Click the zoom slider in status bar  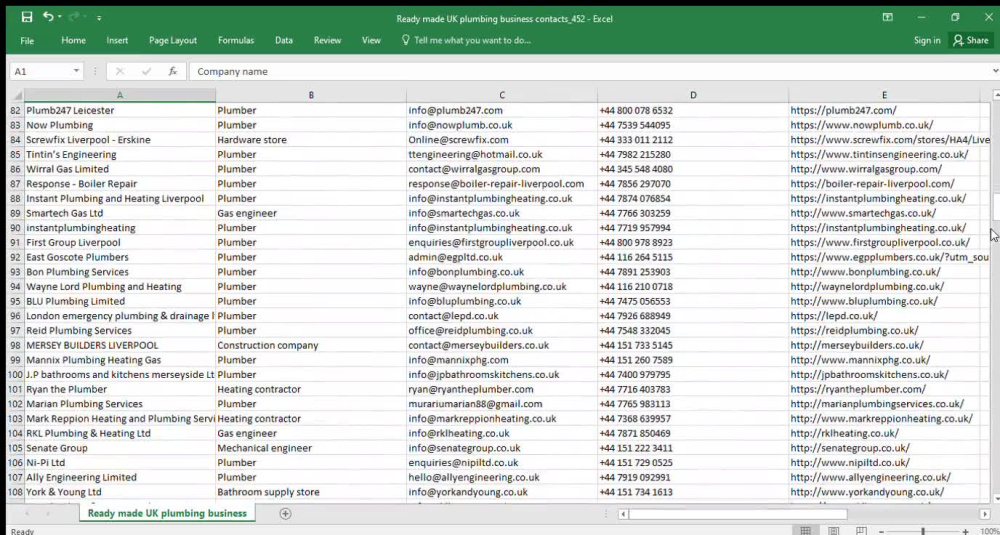point(923,531)
